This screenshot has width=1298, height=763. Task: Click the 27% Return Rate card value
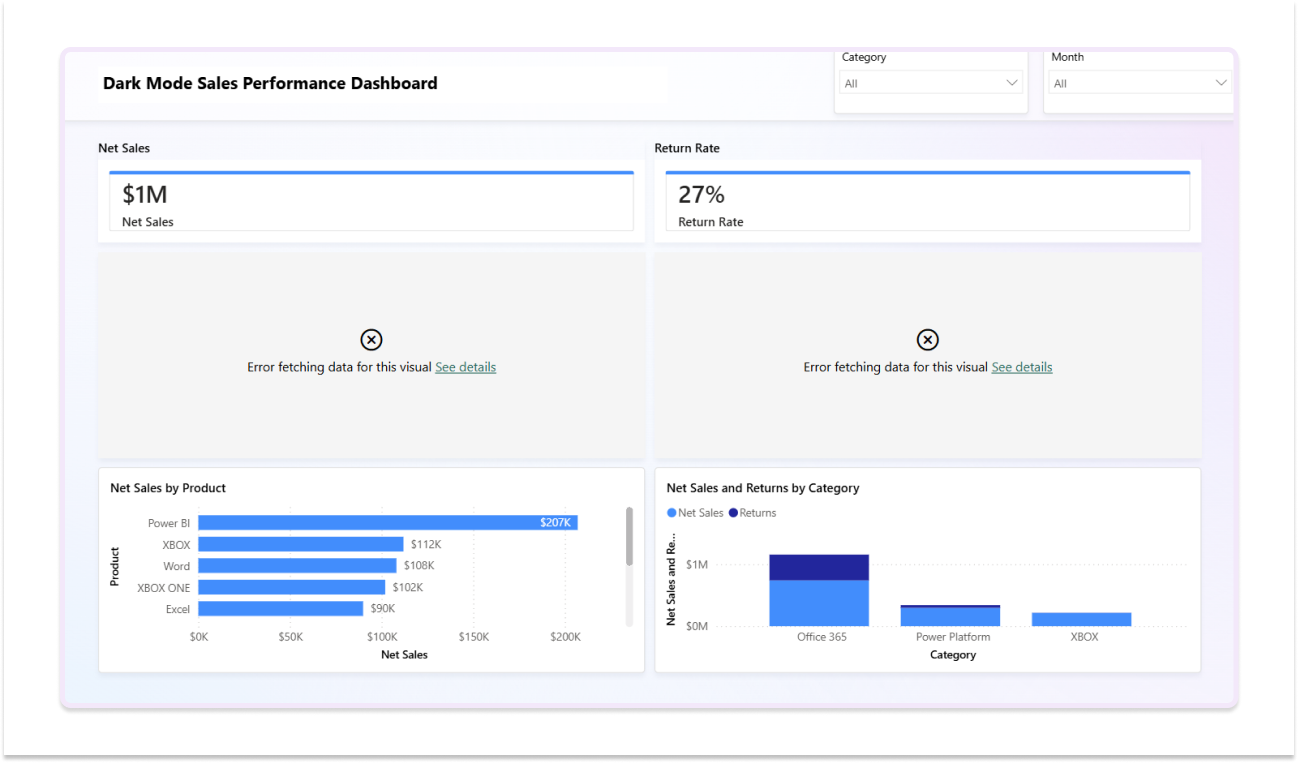[701, 194]
